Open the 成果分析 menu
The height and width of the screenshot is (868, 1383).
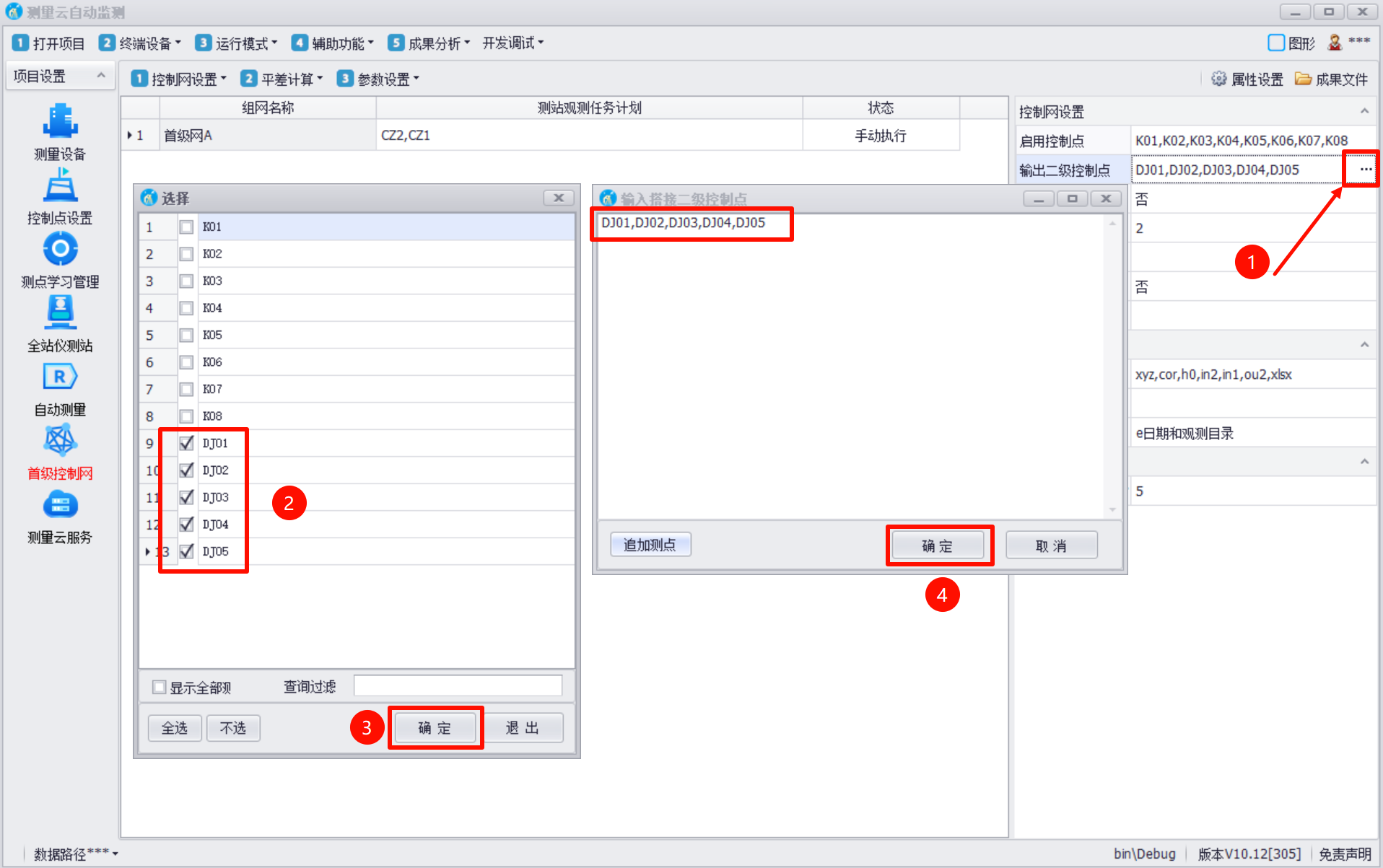429,43
